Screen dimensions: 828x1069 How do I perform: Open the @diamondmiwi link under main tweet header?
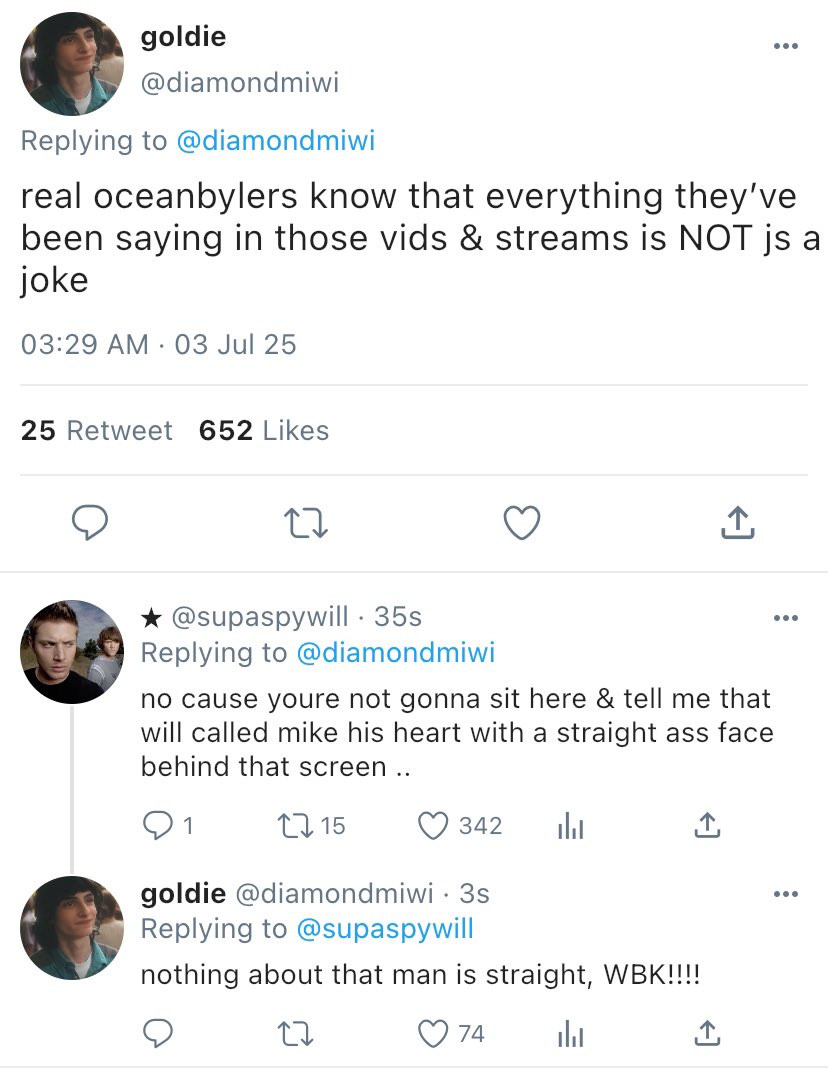[275, 141]
